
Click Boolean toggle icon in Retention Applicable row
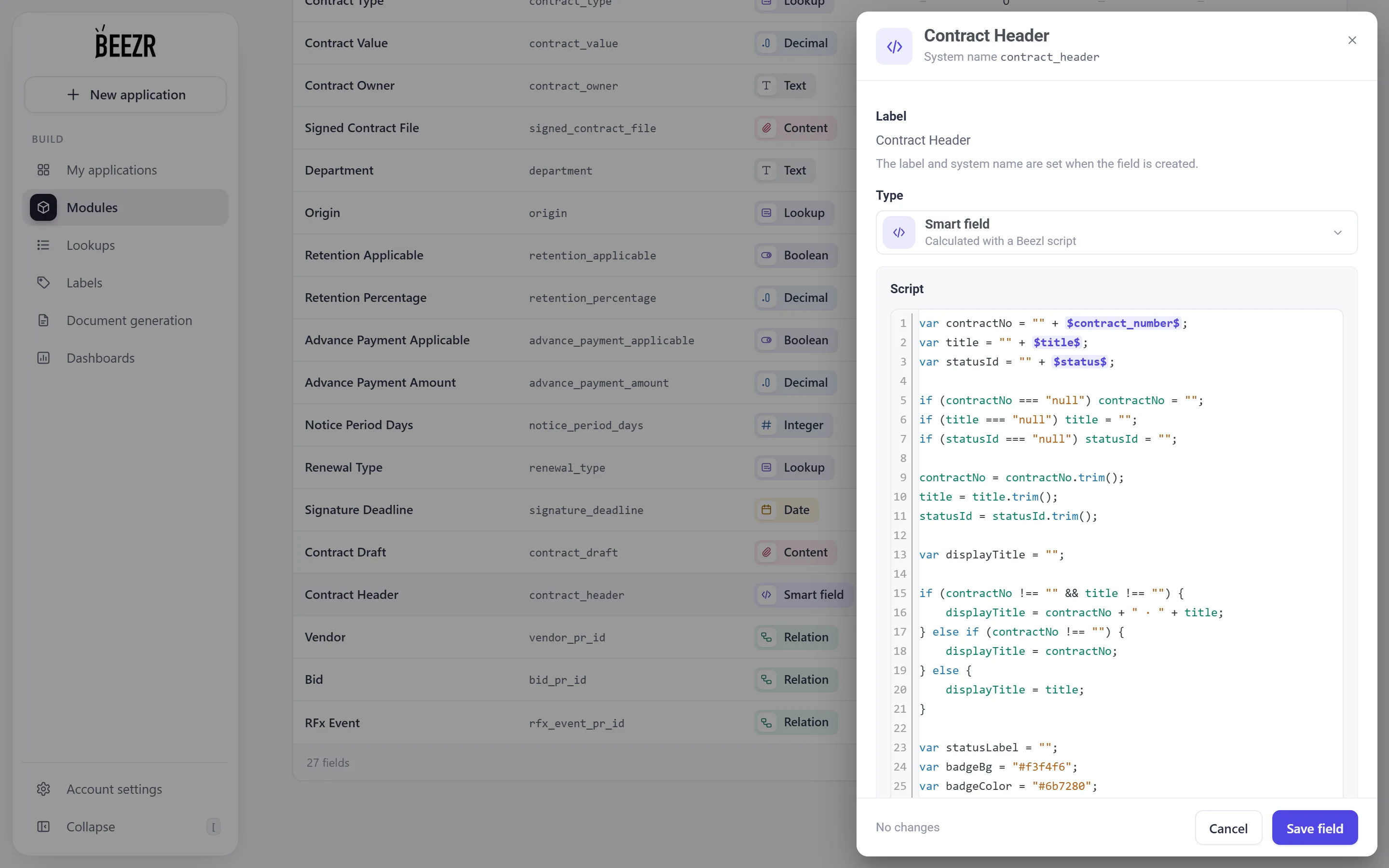pos(766,255)
